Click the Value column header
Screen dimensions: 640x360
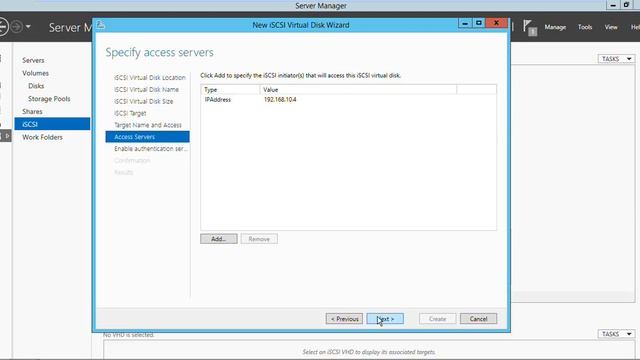click(x=358, y=89)
